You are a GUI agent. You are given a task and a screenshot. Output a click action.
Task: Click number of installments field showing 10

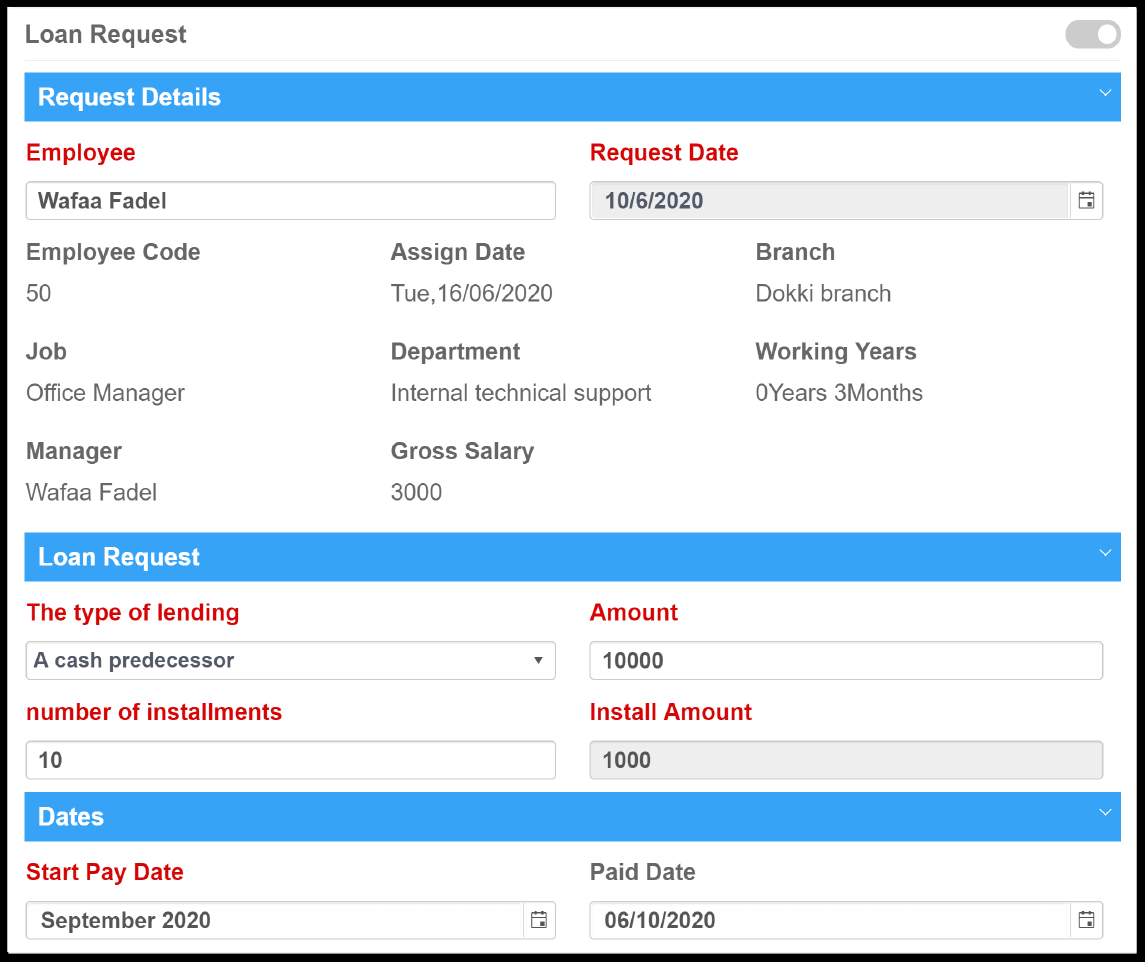click(x=291, y=760)
